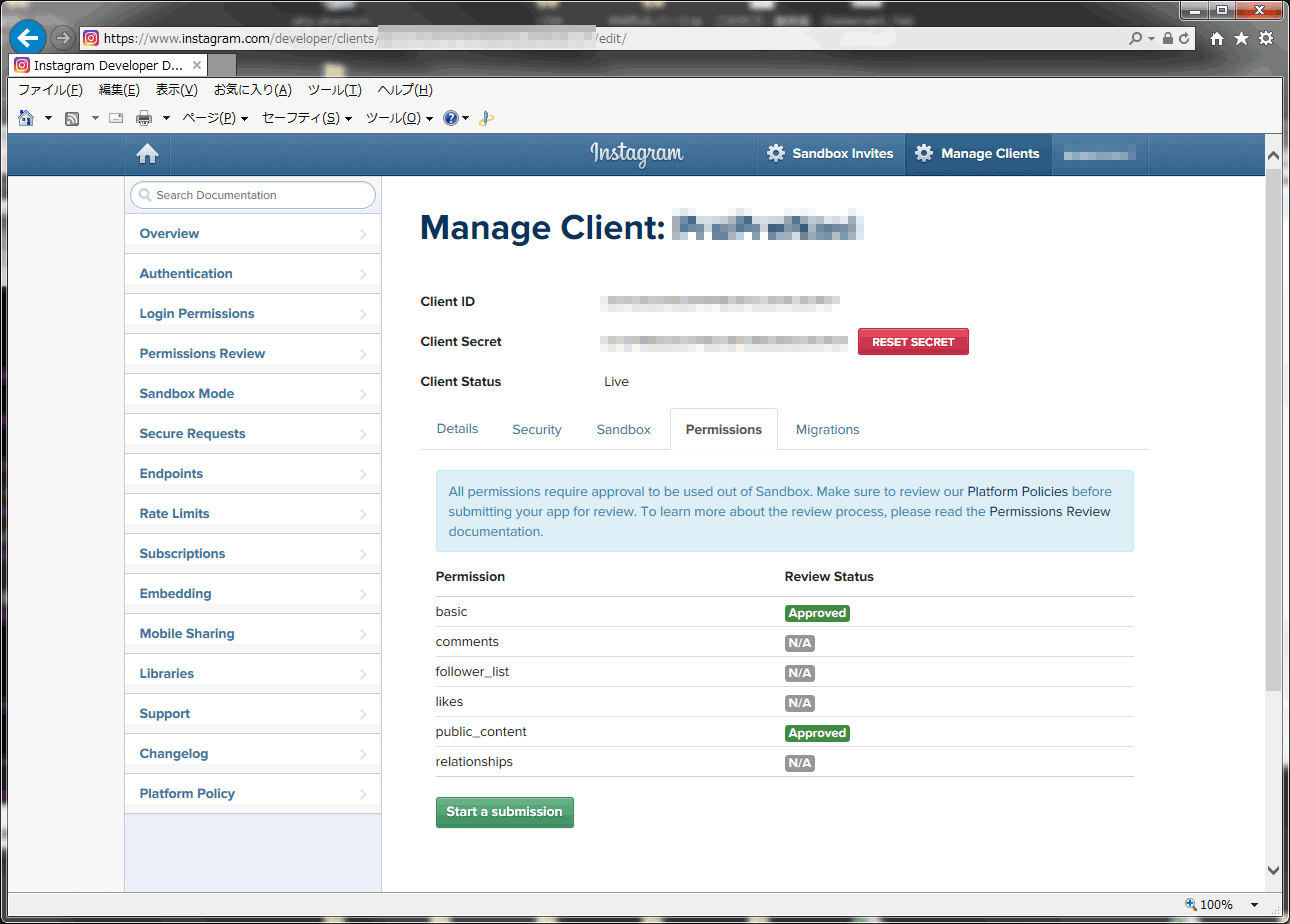Screen dimensions: 1290x924
Task: Open dropdown arrow next to printer icon
Action: [x=166, y=118]
